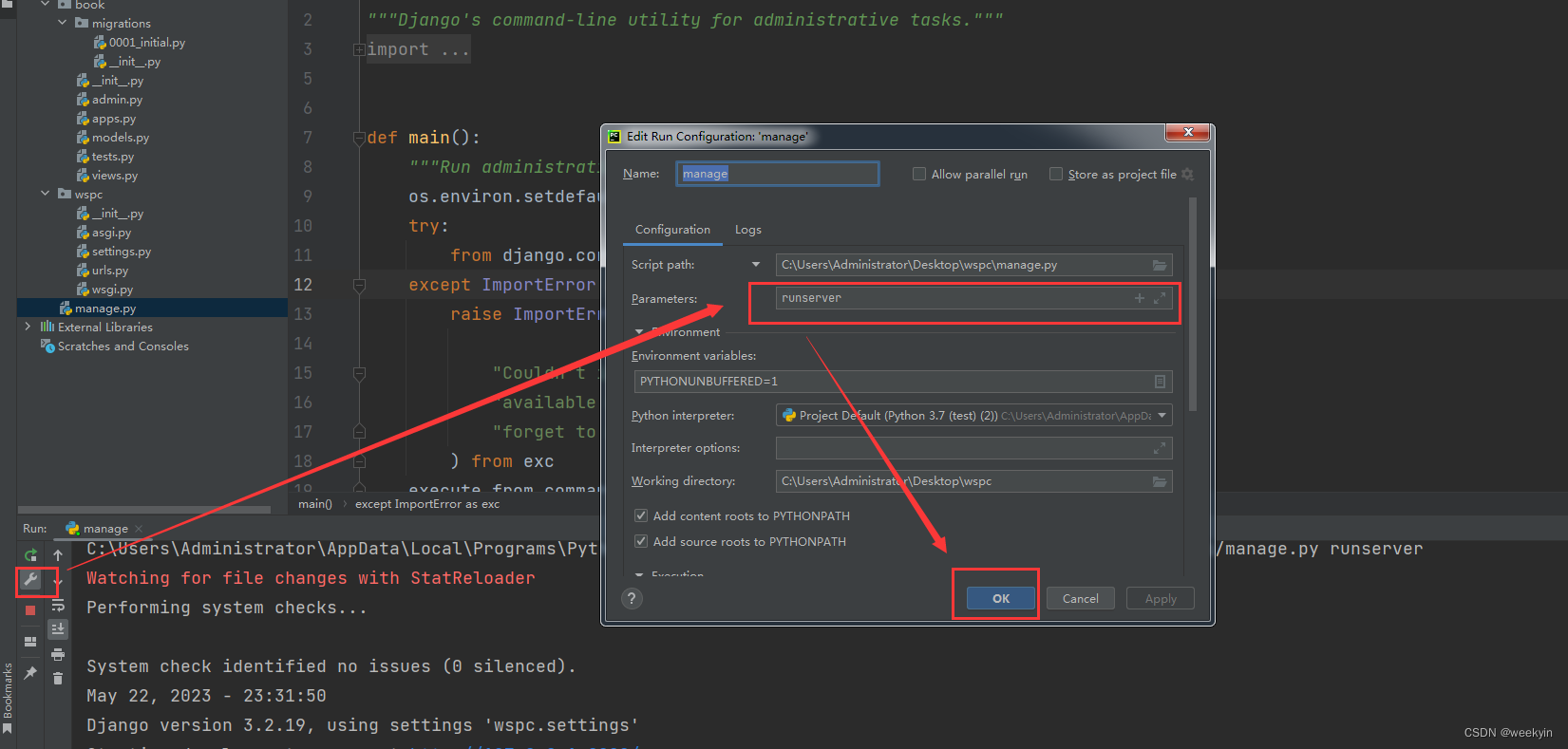The height and width of the screenshot is (749, 1568).
Task: Click the restore layout icon in Run panel
Action: tap(30, 641)
